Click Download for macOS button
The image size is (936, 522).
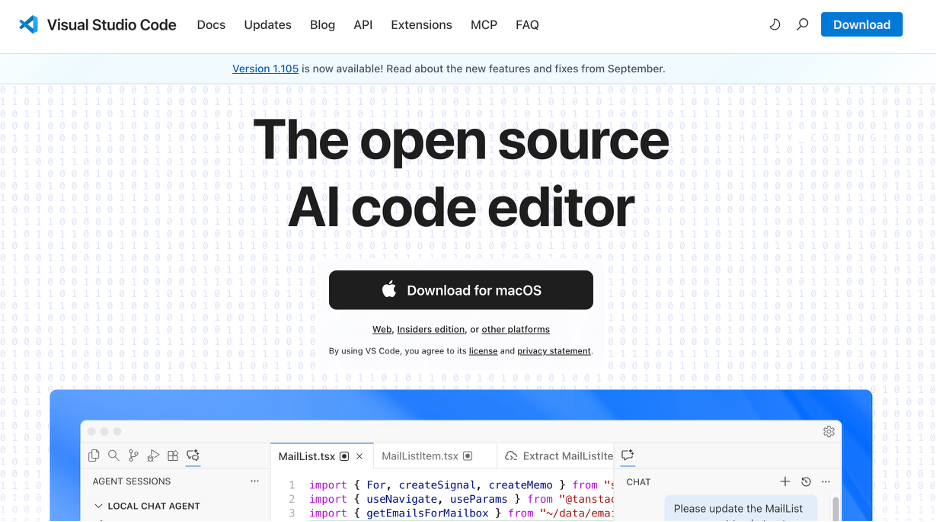[x=461, y=290]
